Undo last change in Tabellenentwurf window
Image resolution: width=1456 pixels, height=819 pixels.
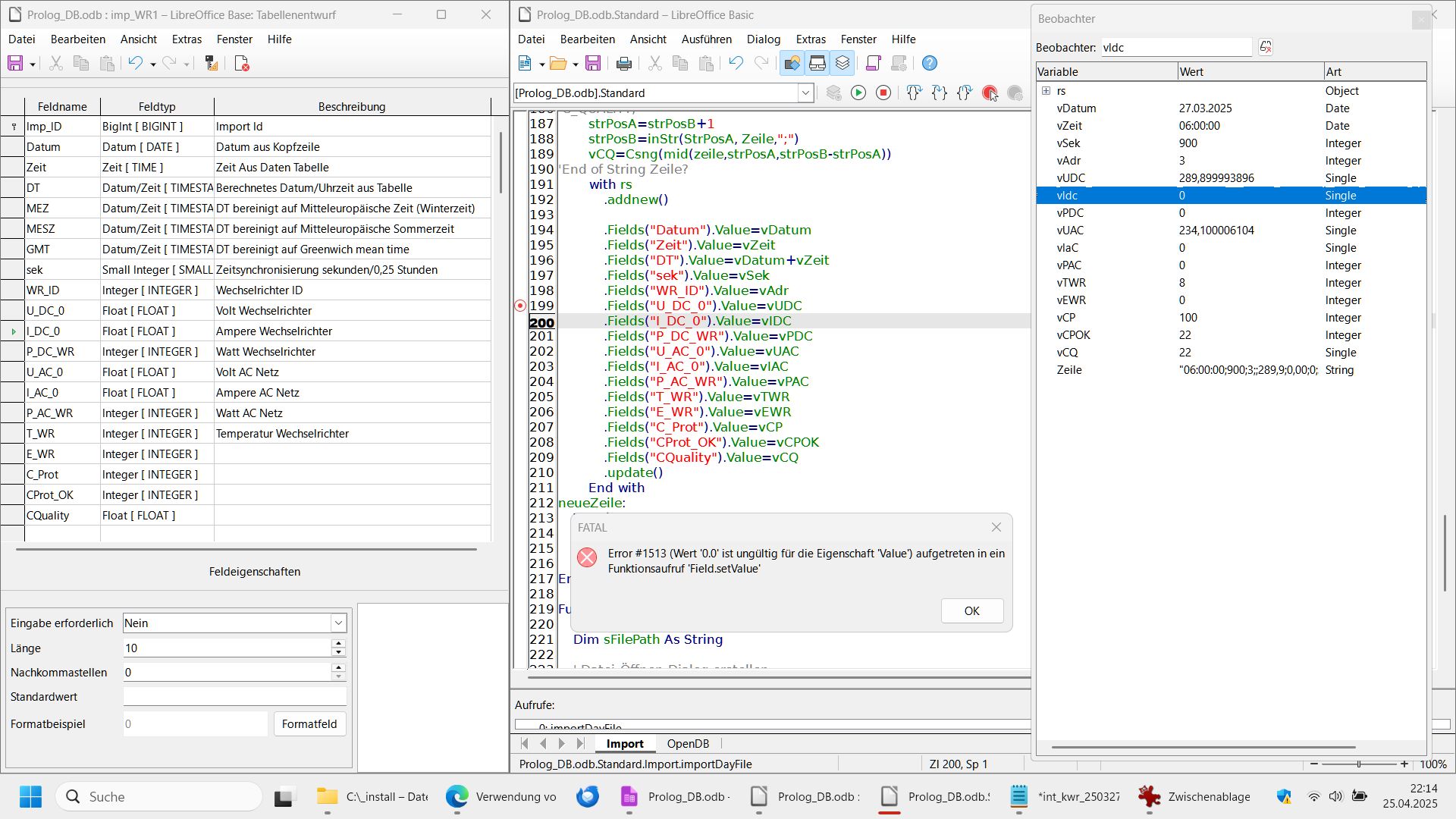point(136,64)
